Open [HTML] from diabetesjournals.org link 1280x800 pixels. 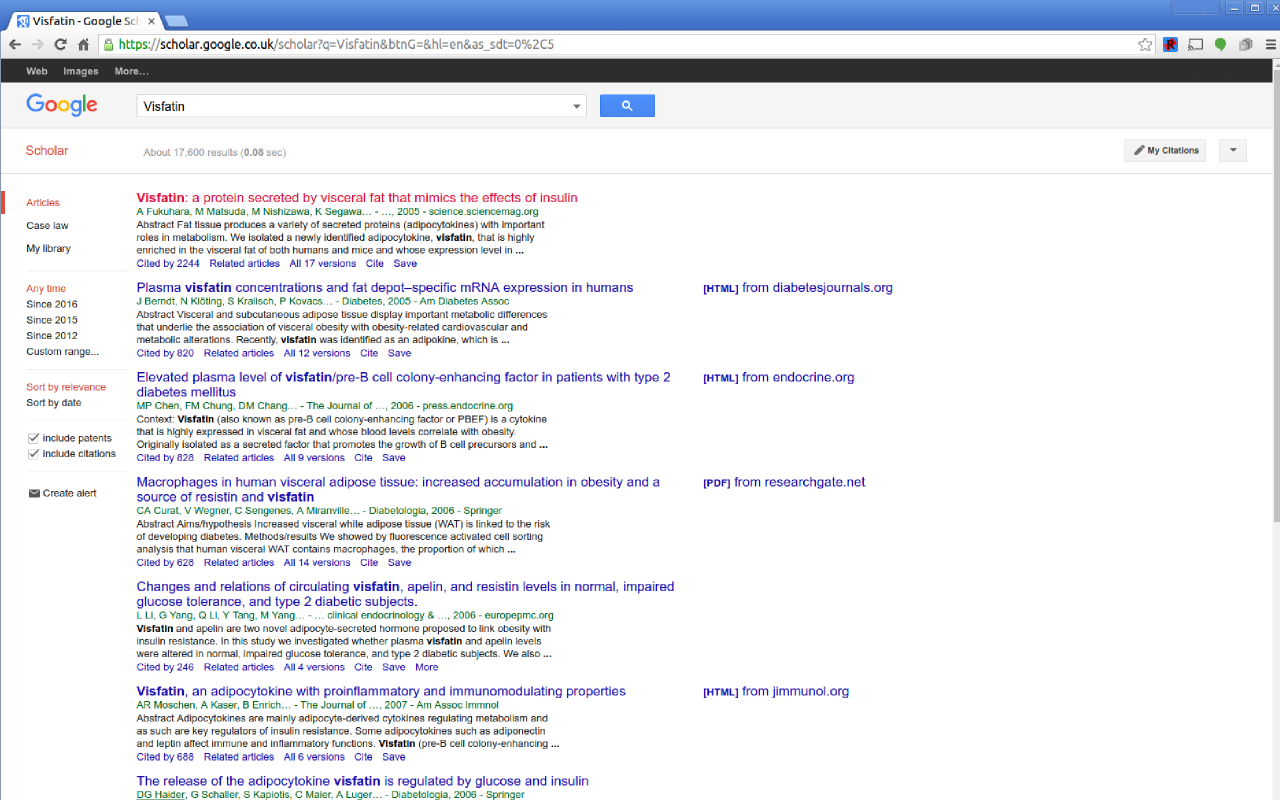pyautogui.click(x=798, y=288)
